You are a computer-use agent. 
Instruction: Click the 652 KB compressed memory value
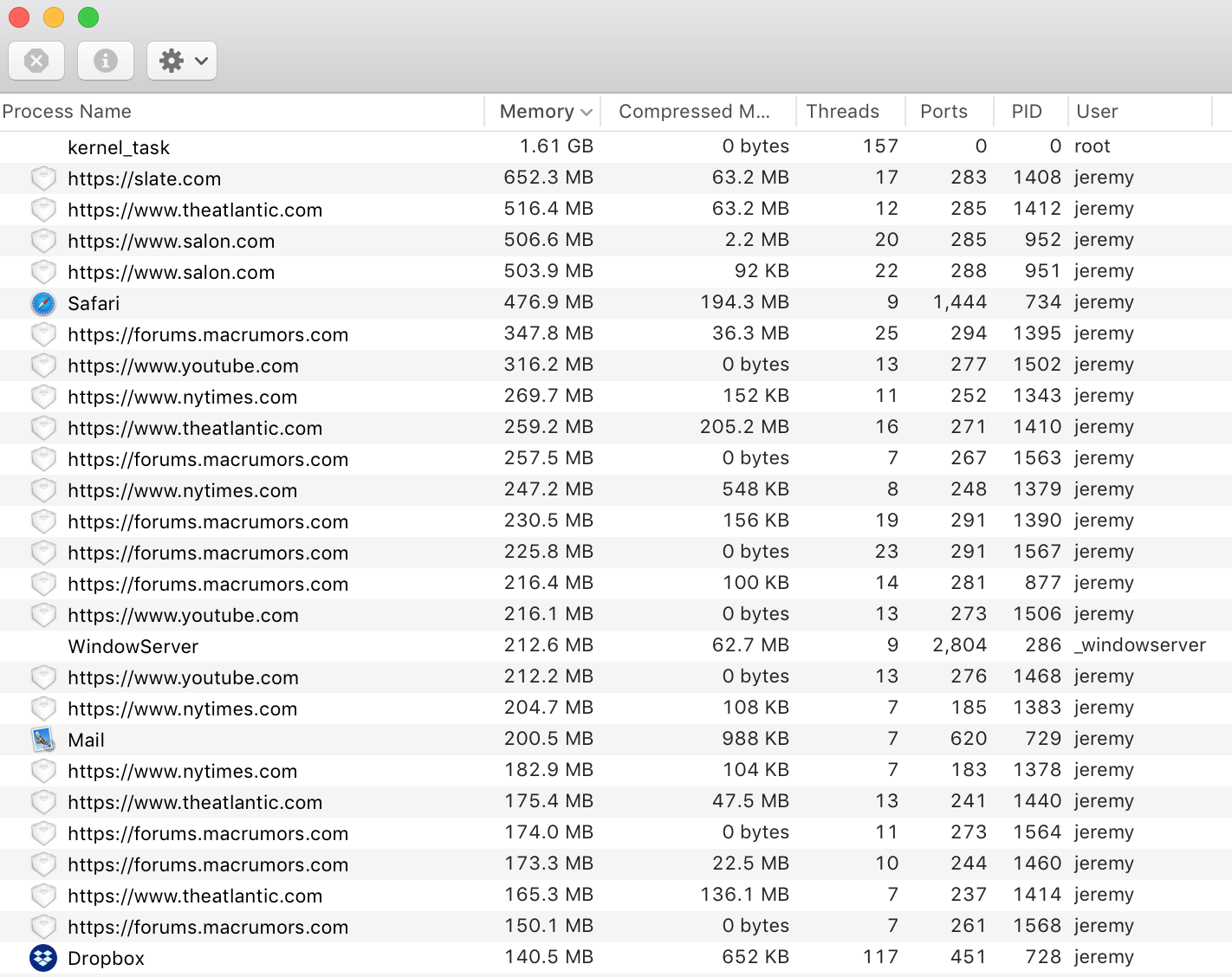tap(755, 956)
